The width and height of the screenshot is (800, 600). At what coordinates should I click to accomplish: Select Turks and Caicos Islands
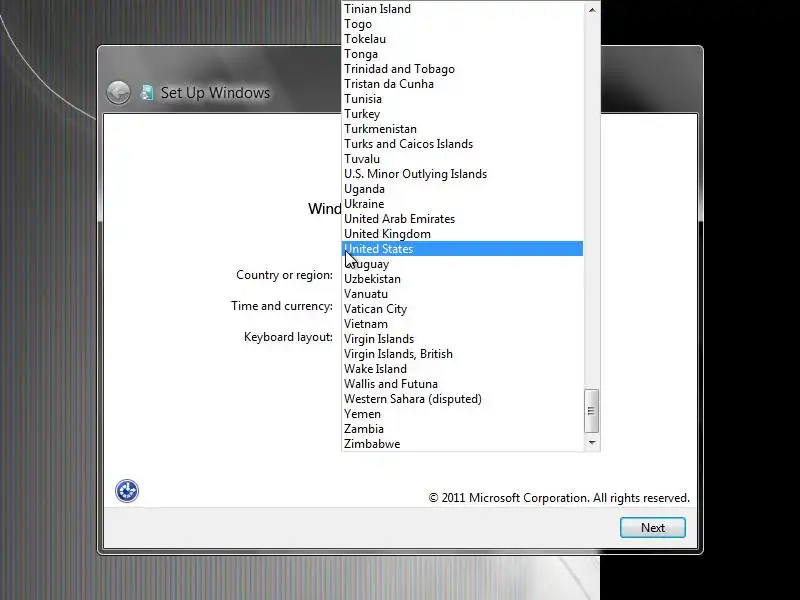pos(462,144)
